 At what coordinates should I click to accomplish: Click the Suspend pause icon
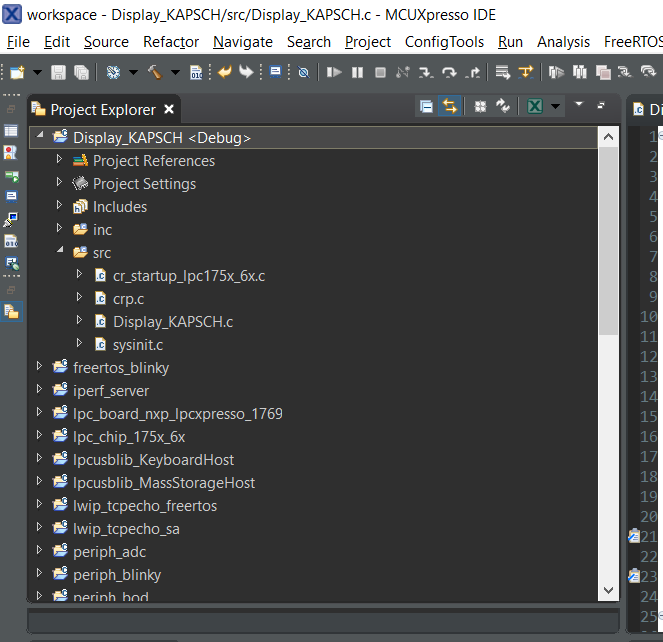click(357, 73)
